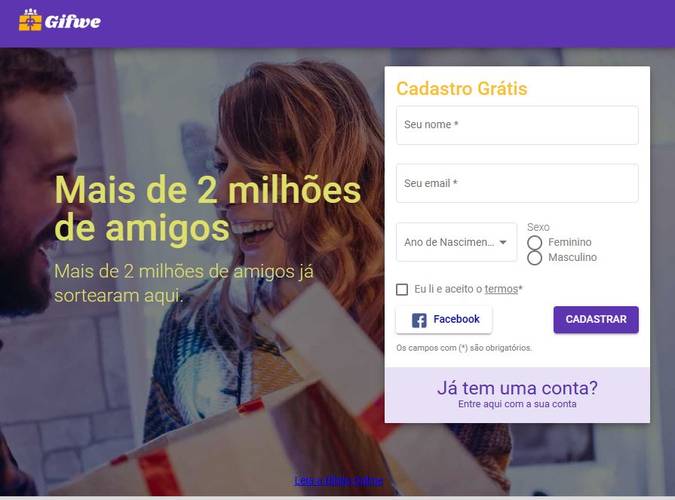The width and height of the screenshot is (675, 500).
Task: Select the Masculino radio option
Action: pyautogui.click(x=534, y=258)
